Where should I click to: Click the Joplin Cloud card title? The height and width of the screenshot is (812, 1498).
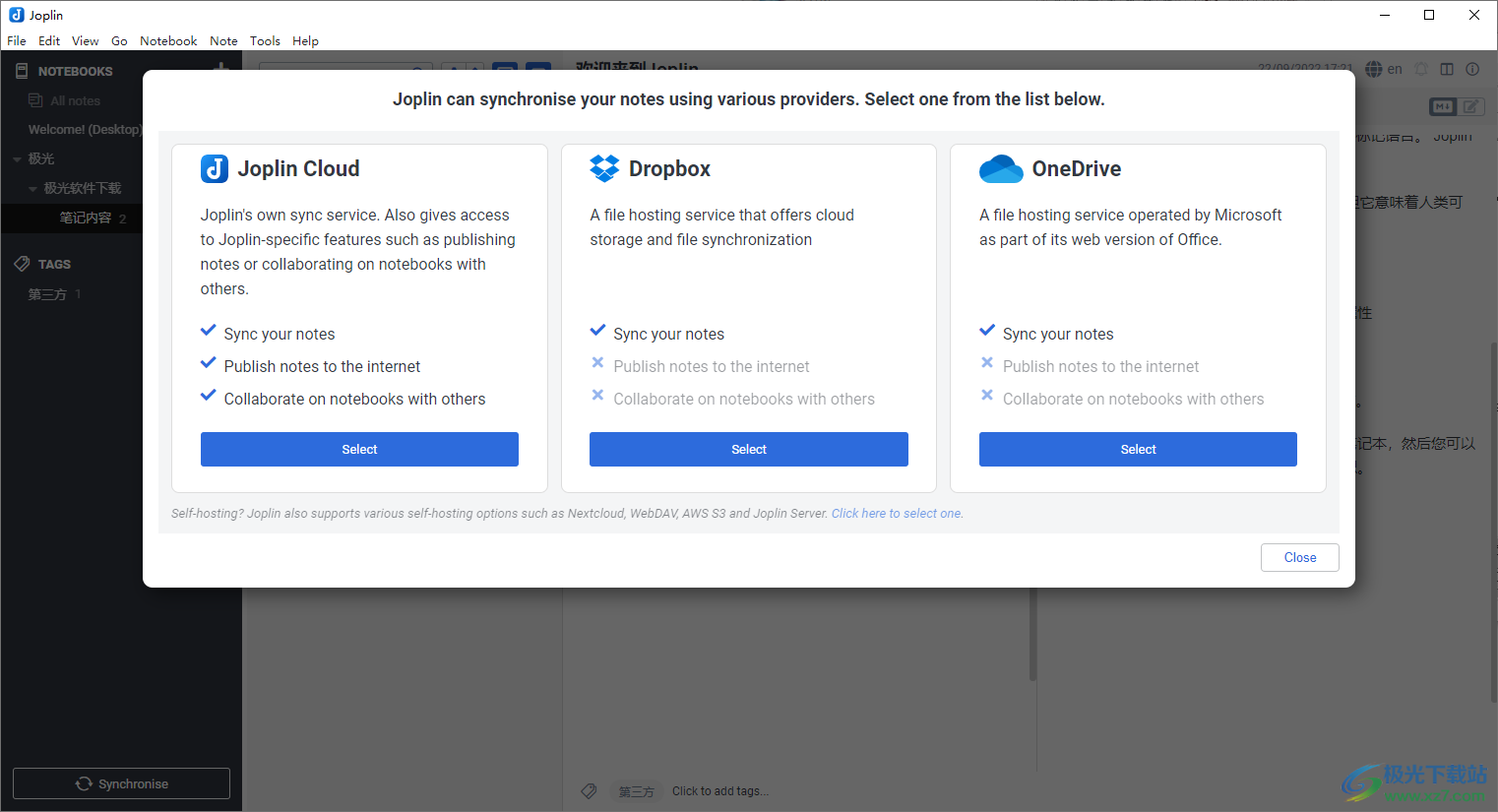pyautogui.click(x=298, y=169)
